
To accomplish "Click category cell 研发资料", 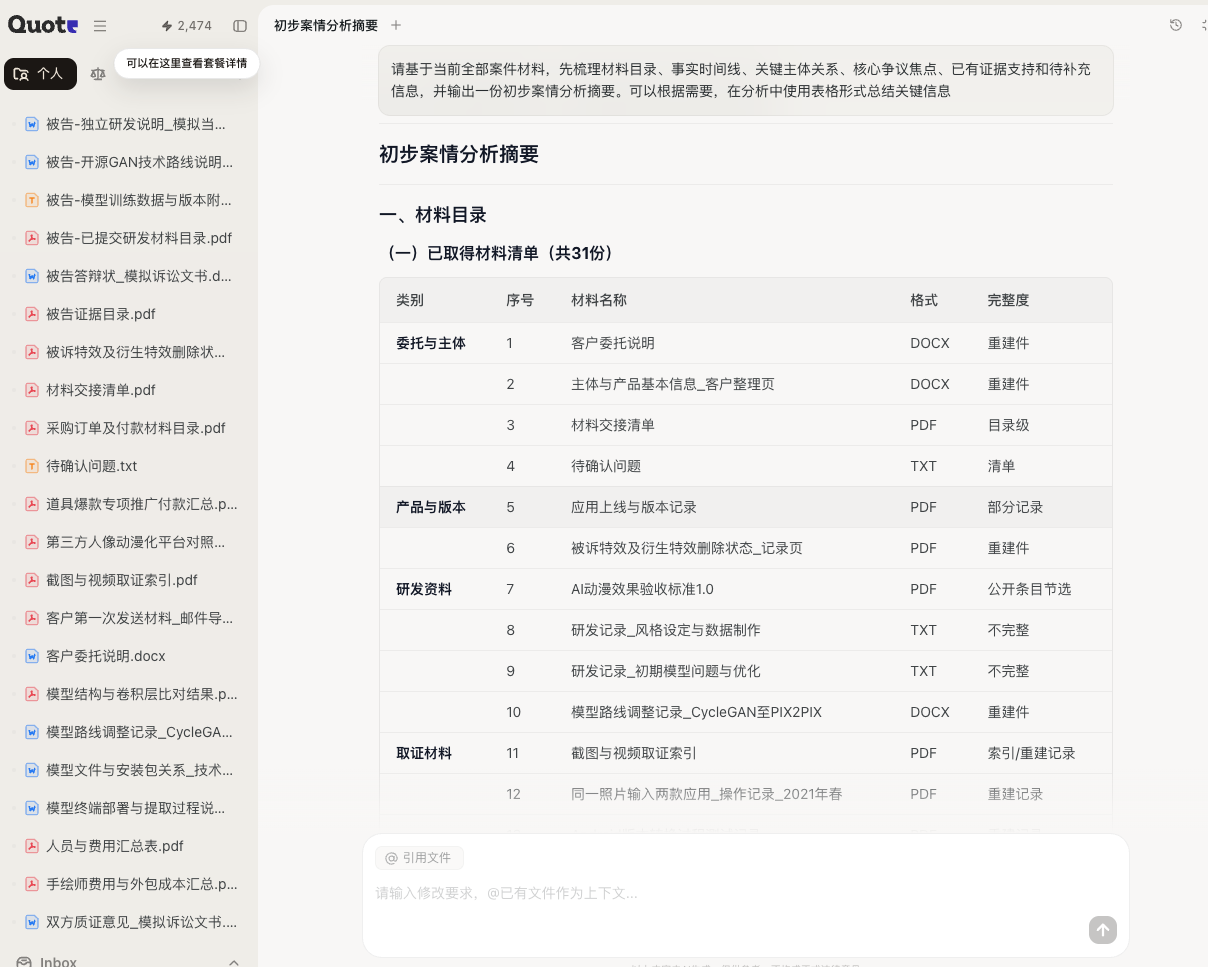I will tap(424, 589).
